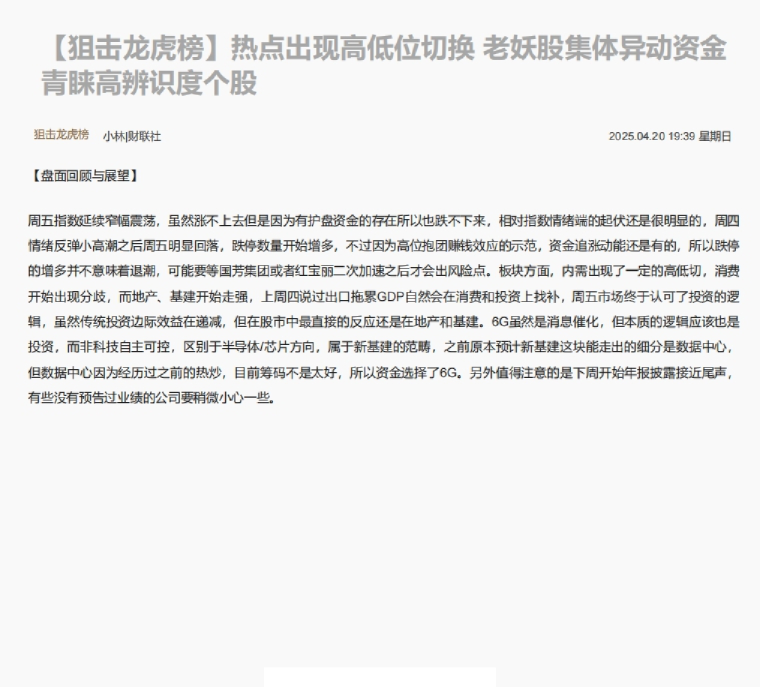
Task: Click the final line starting with 有些没有预告过业绩
Action: tap(151, 396)
